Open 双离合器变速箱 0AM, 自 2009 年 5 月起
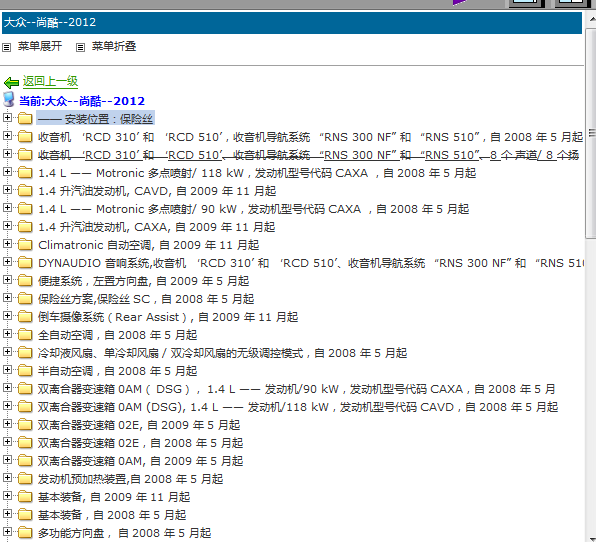This screenshot has width=596, height=542. [140, 461]
